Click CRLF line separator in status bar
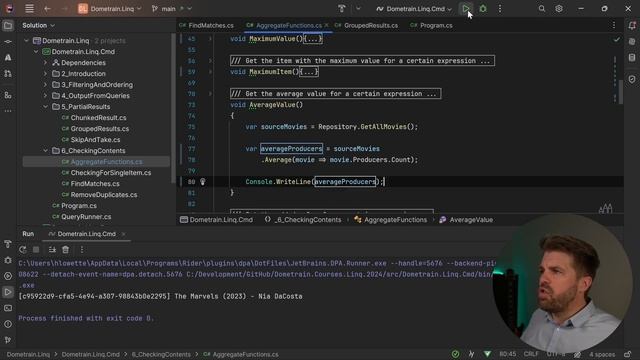Image resolution: width=640 pixels, height=360 pixels. [531, 354]
